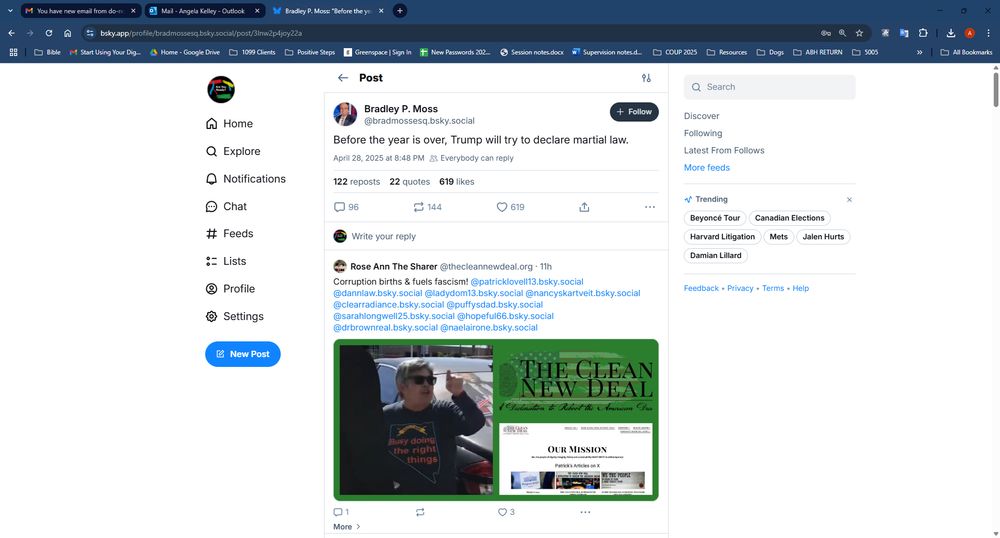The image size is (1000, 538).
Task: Go back using the Post header arrow
Action: (x=342, y=78)
